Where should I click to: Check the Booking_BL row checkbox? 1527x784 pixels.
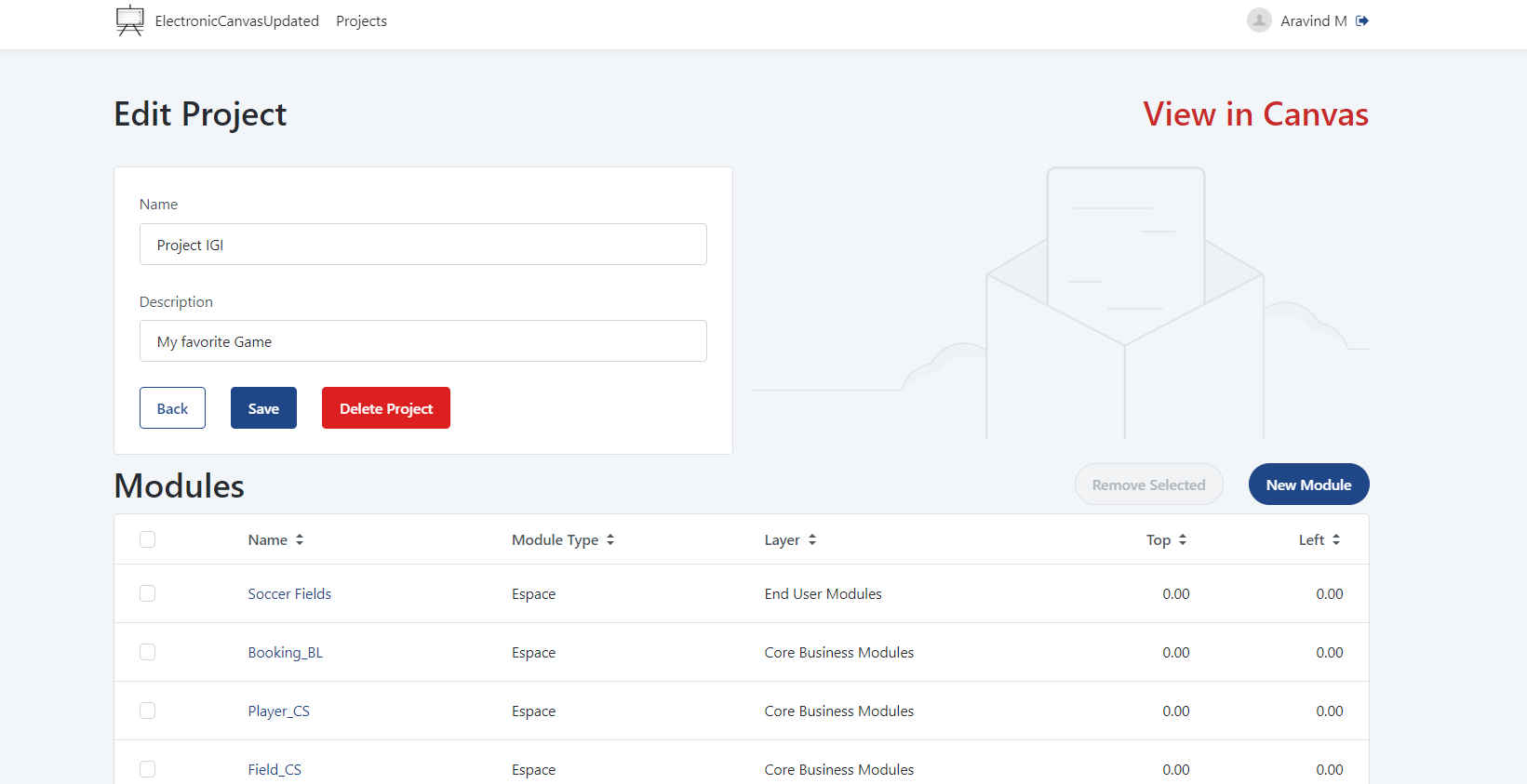click(x=147, y=652)
